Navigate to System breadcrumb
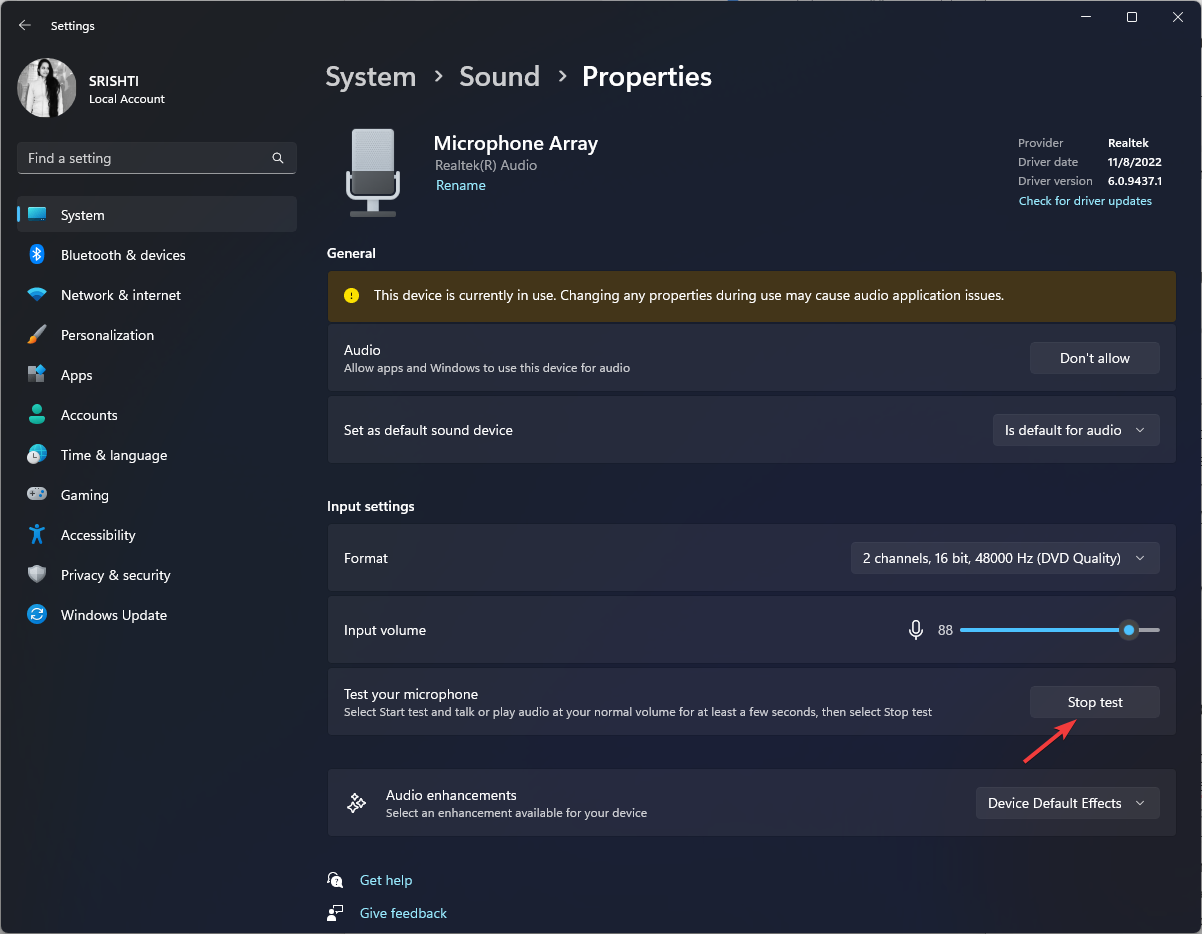This screenshot has width=1202, height=934. coord(371,77)
